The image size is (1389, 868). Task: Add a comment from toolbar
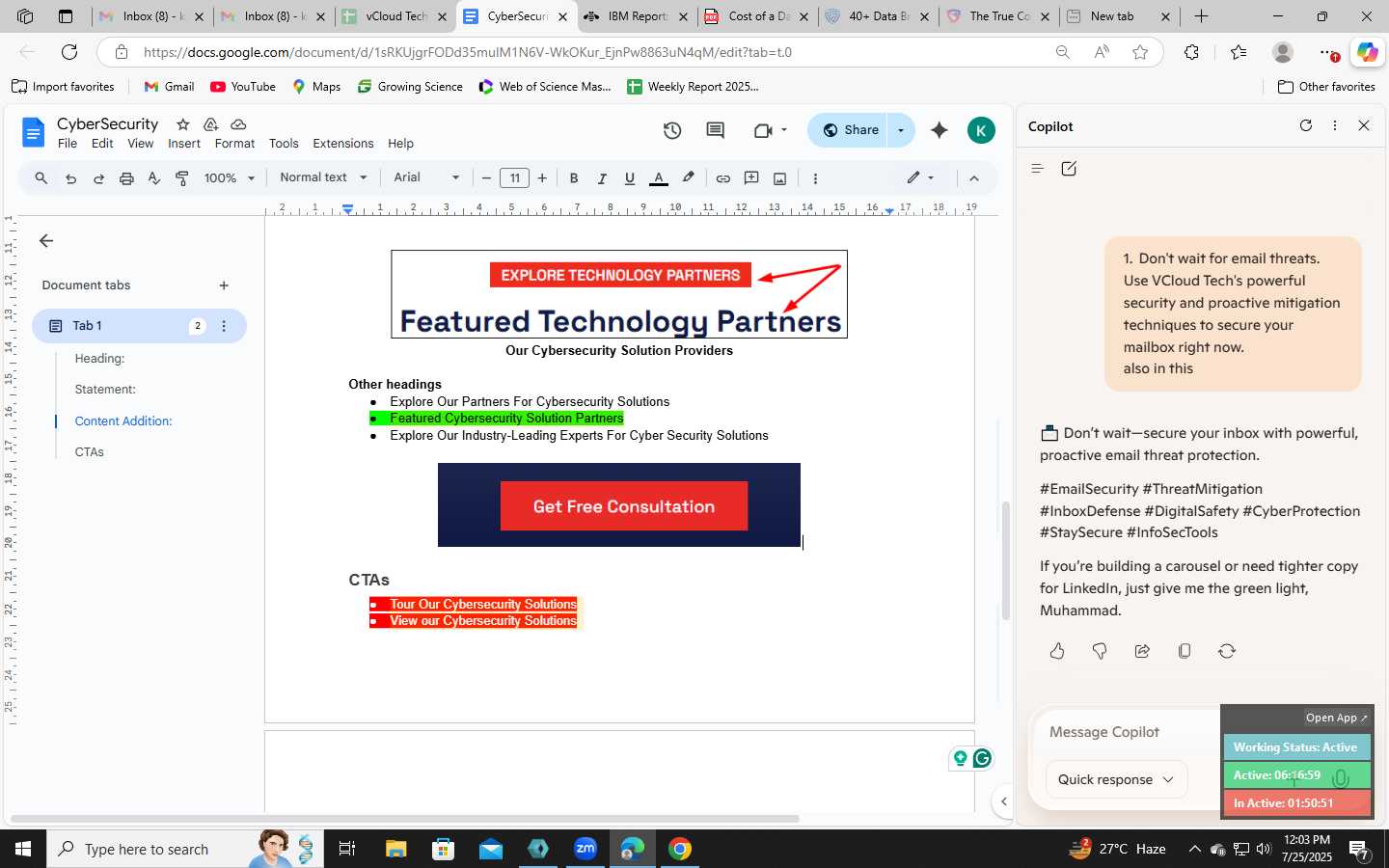pyautogui.click(x=751, y=178)
